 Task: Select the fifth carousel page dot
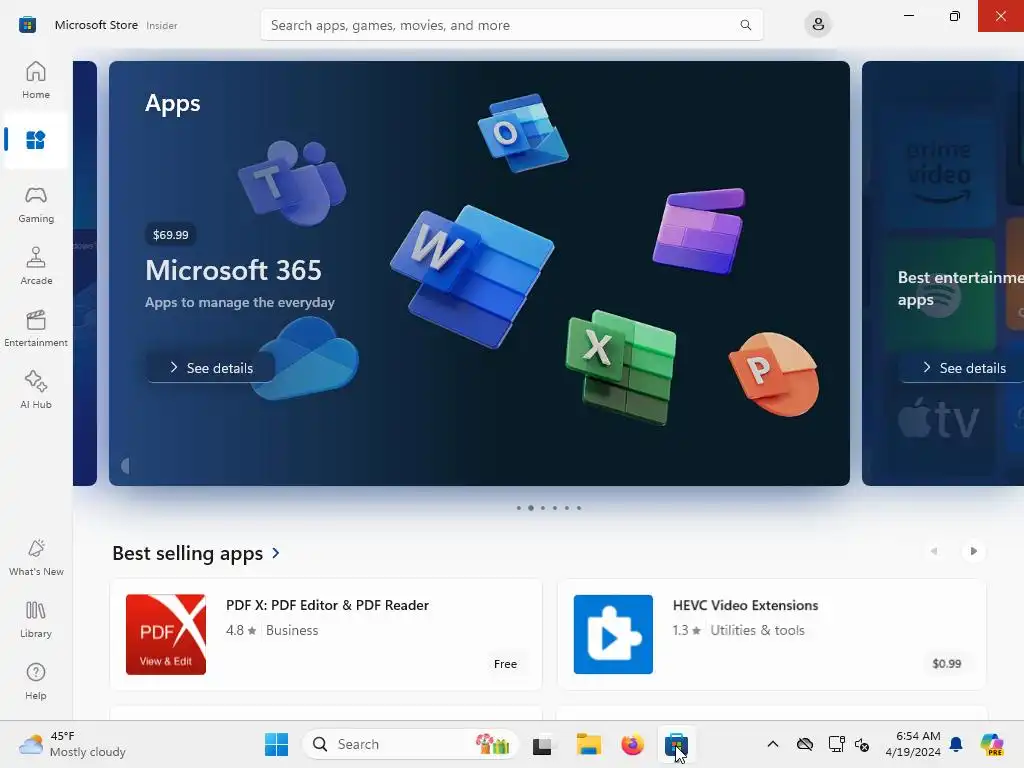[567, 508]
